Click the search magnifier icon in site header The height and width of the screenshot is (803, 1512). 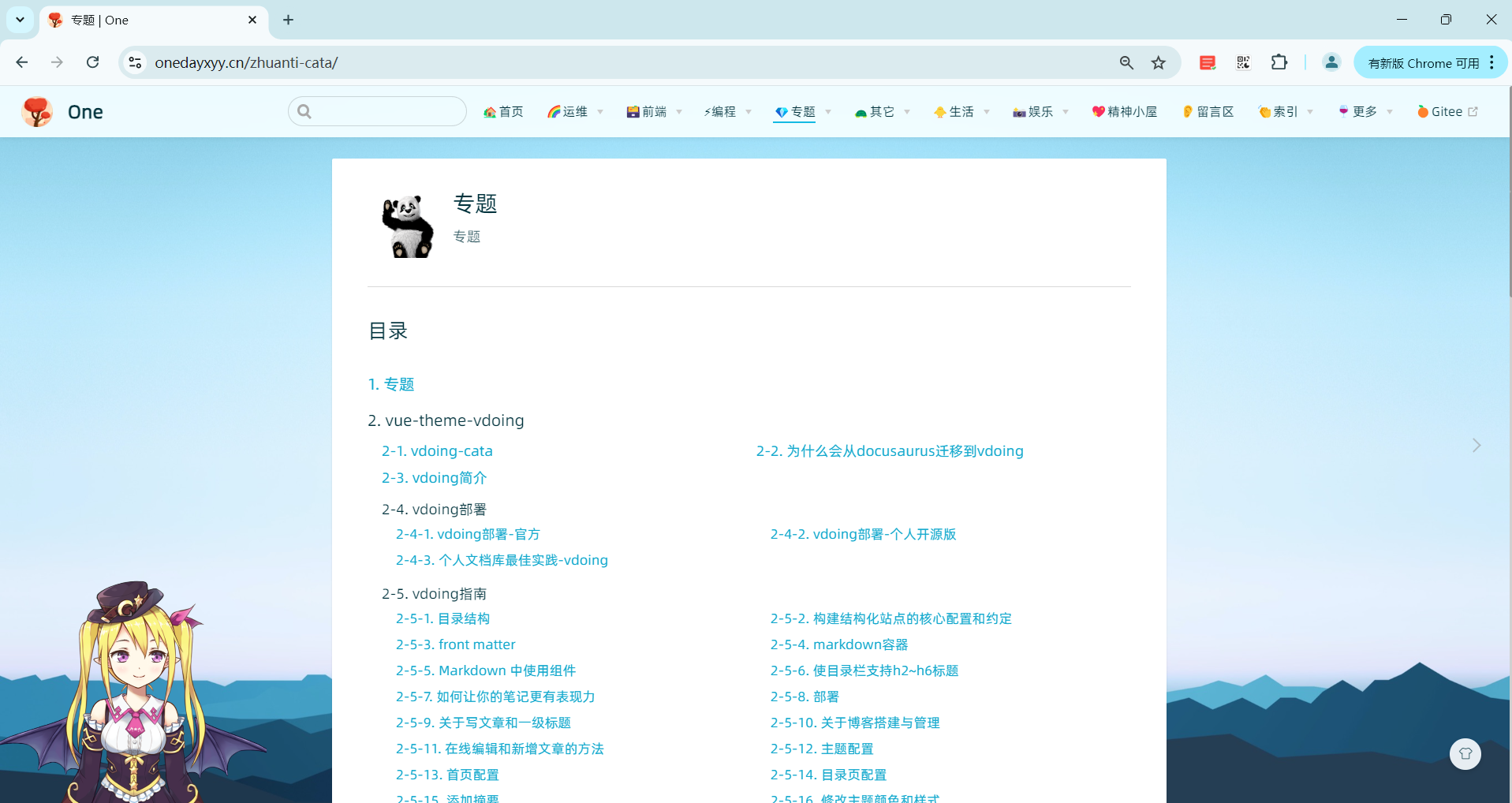[x=304, y=111]
